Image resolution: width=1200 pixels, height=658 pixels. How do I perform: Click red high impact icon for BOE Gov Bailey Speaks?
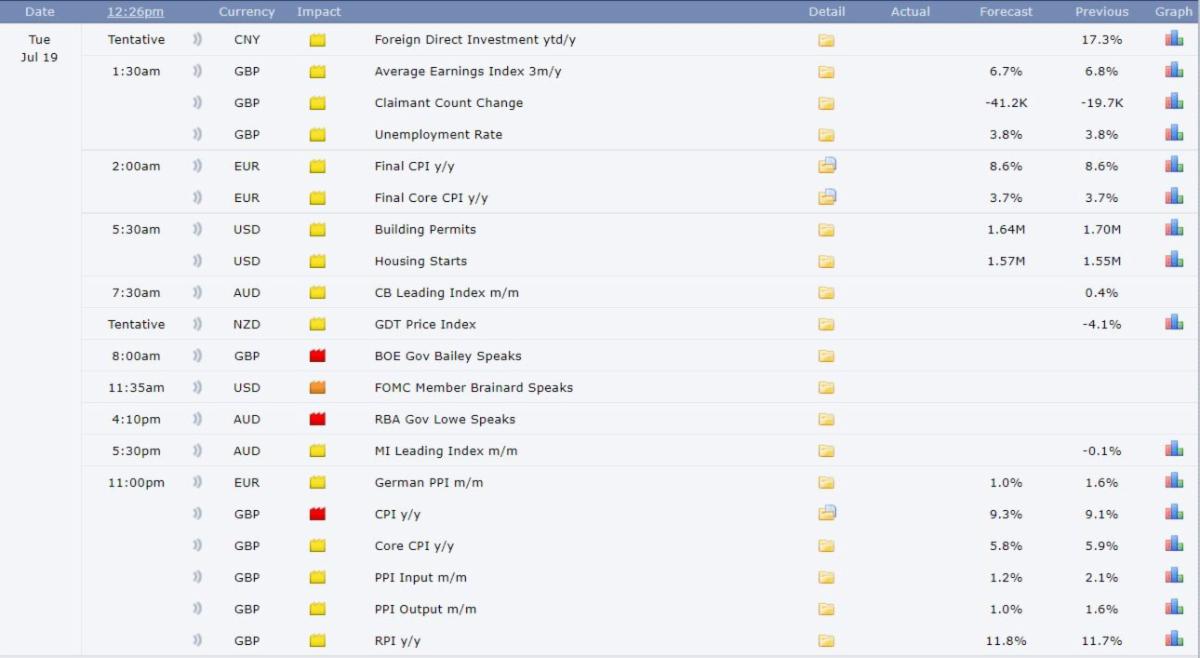(318, 356)
